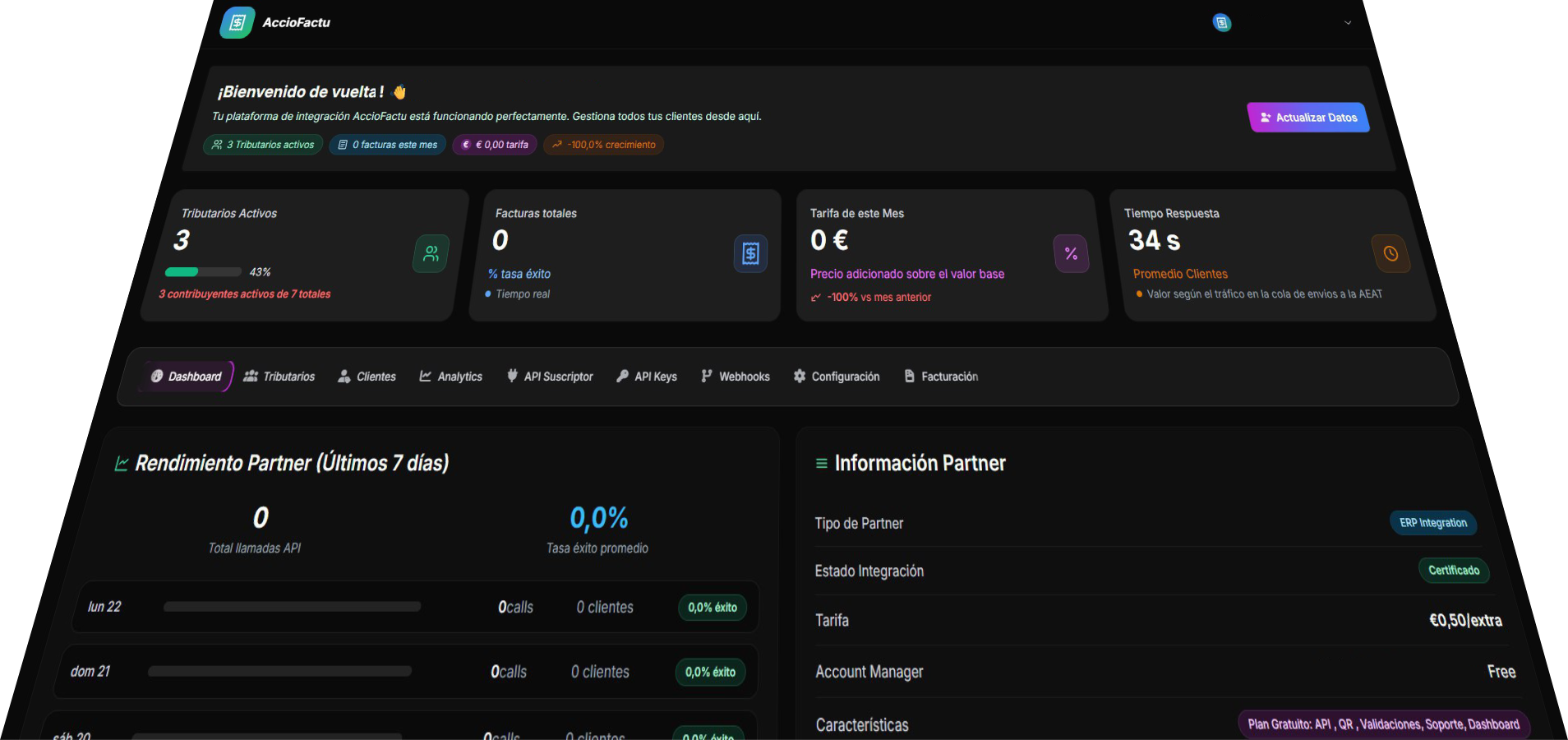Click the 3 Tributarios activos badge
This screenshot has height=740, width=1568.
click(x=263, y=145)
